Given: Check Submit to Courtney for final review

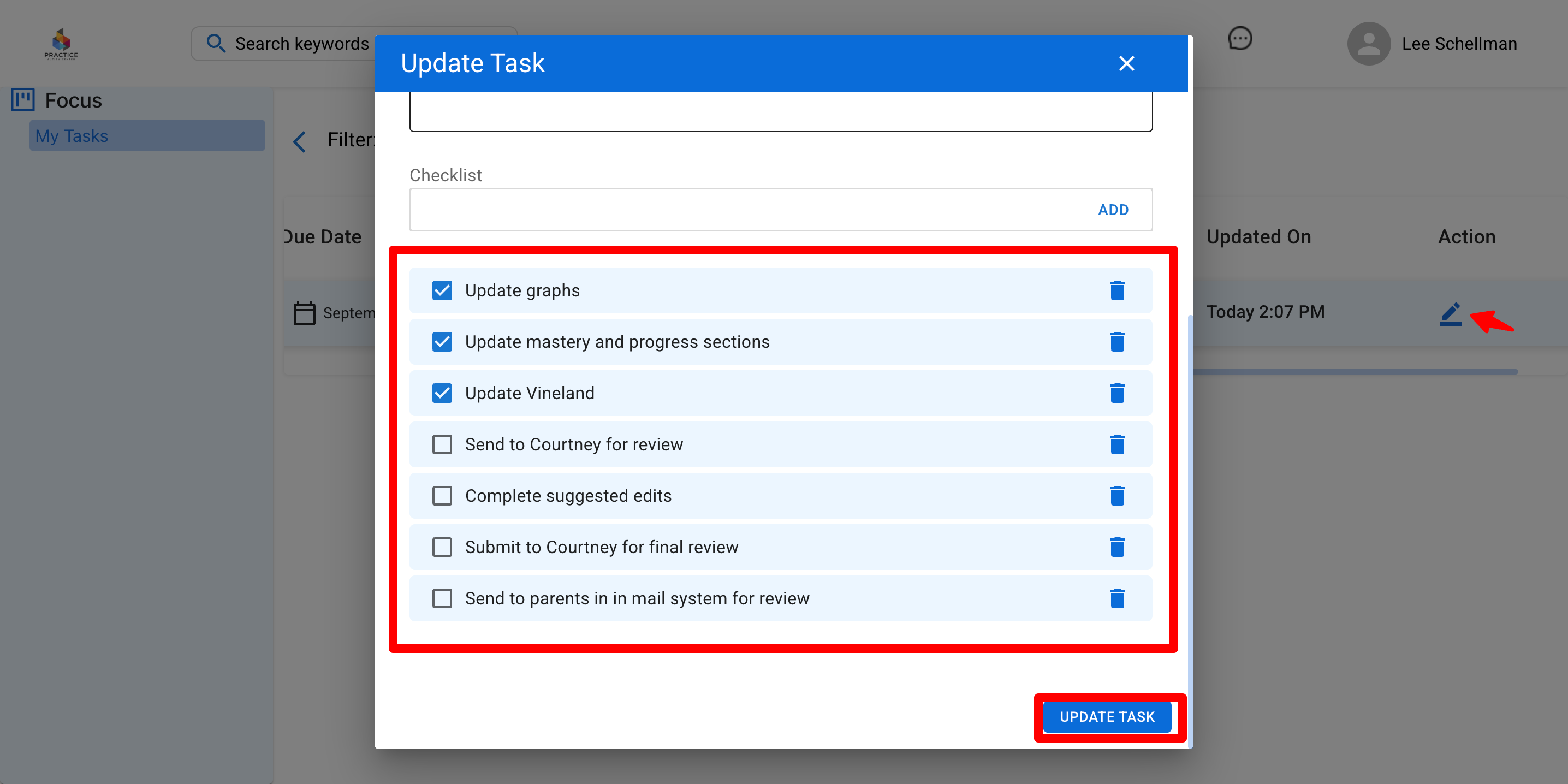Looking at the screenshot, I should (442, 547).
